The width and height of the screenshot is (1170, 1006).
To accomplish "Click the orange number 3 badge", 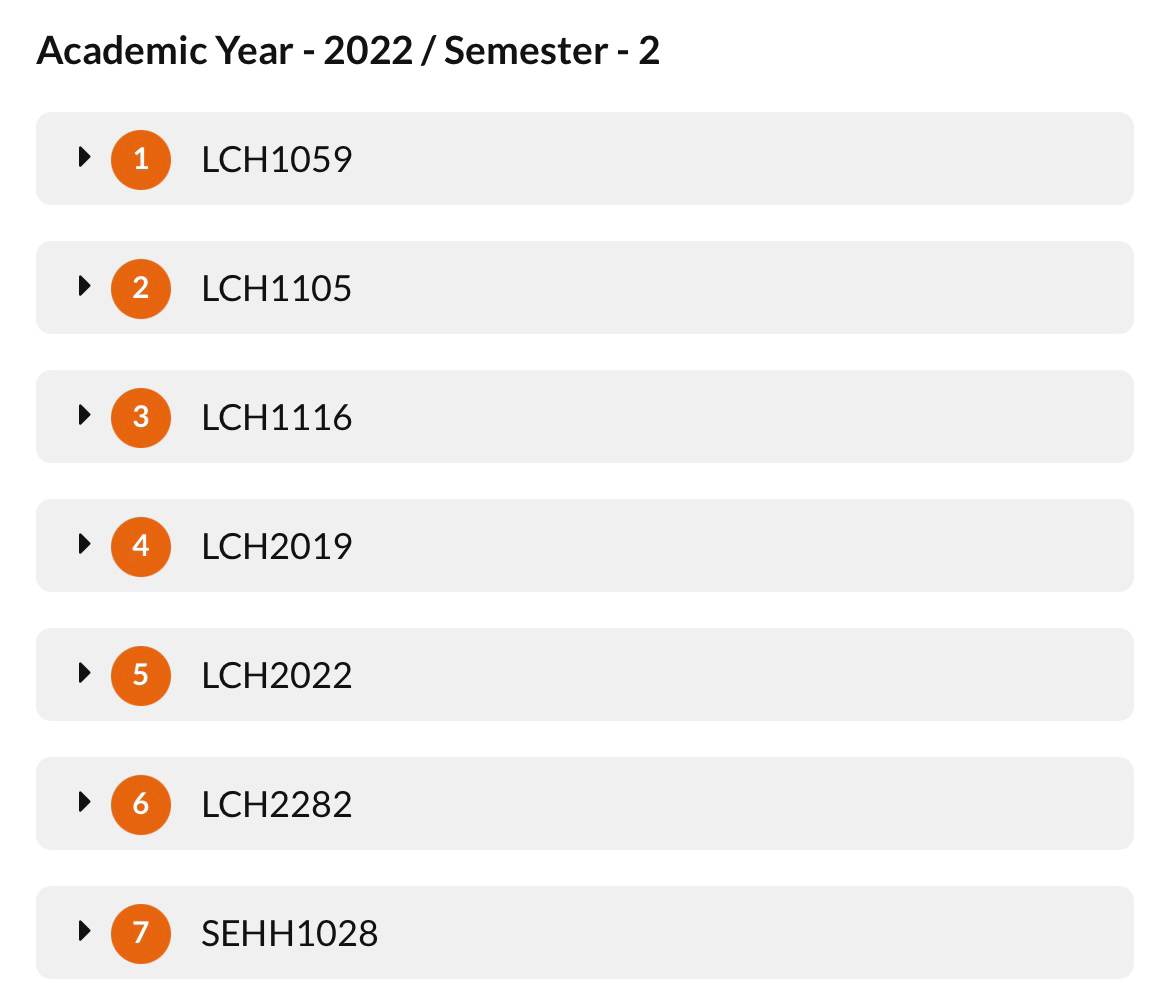I will click(x=141, y=417).
